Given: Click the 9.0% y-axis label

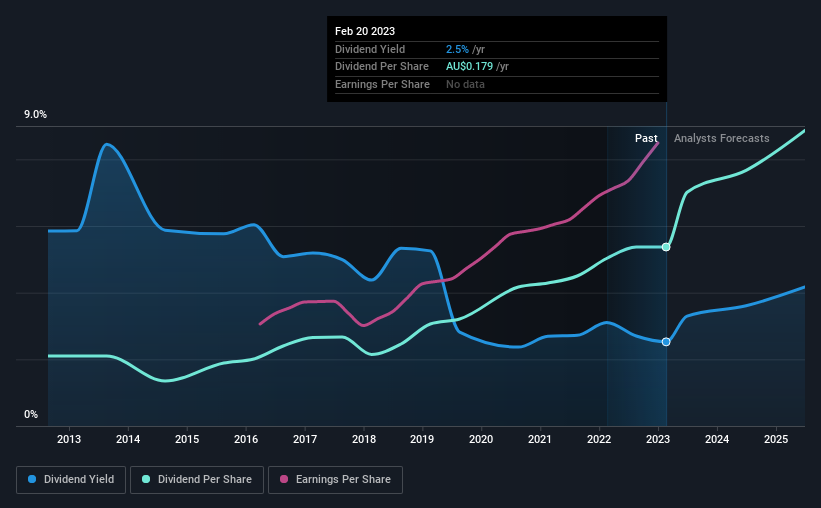Looking at the screenshot, I should (x=35, y=115).
